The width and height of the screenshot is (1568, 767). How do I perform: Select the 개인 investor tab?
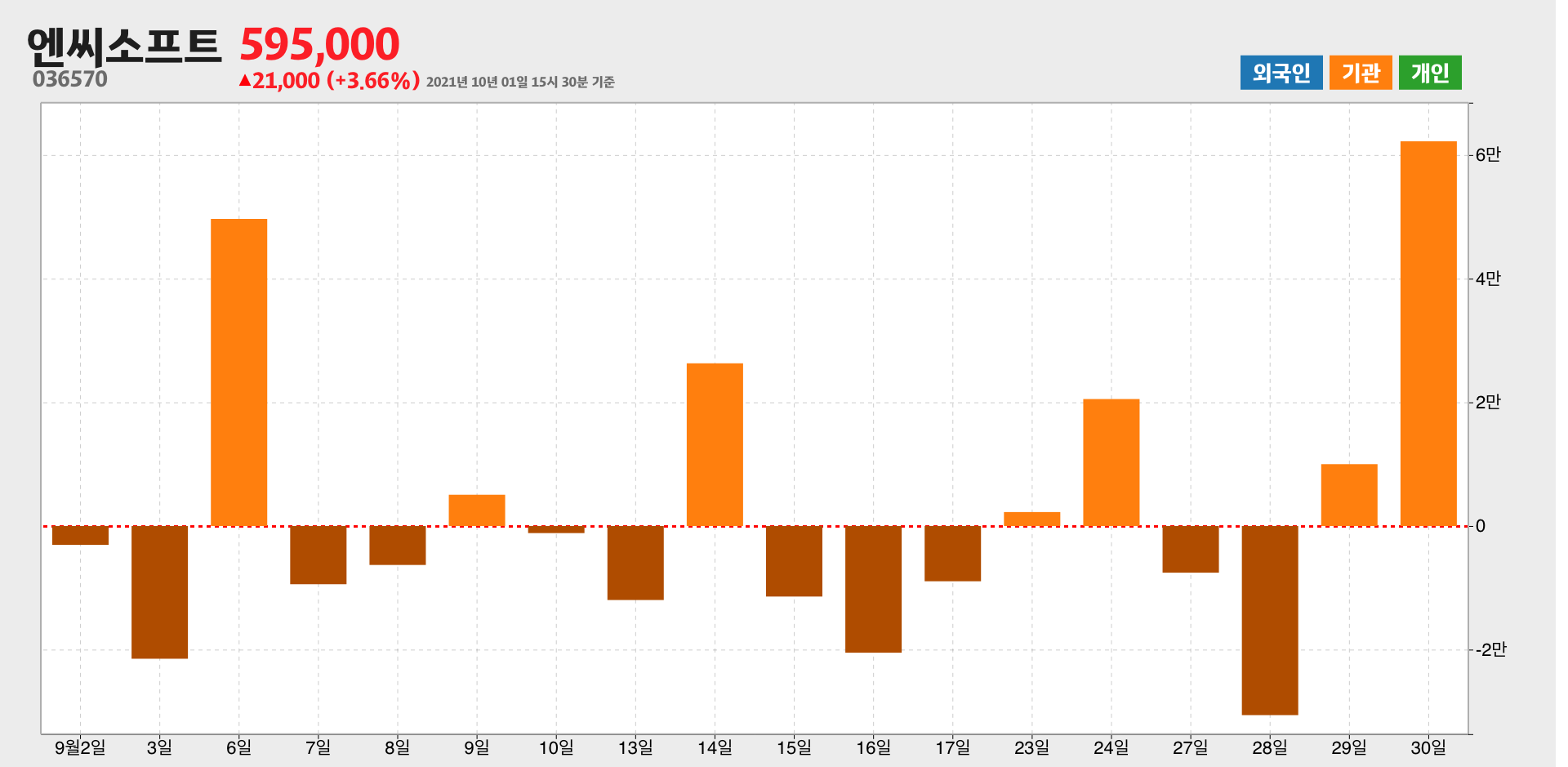coord(1430,73)
